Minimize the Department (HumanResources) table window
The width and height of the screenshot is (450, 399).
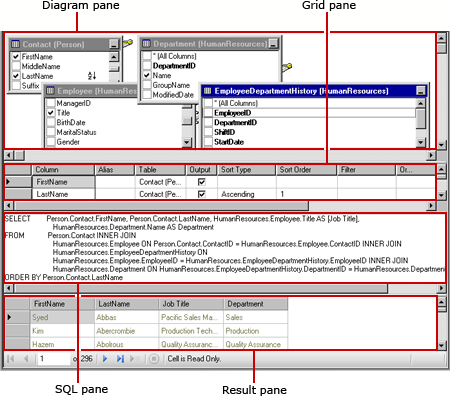[273, 43]
